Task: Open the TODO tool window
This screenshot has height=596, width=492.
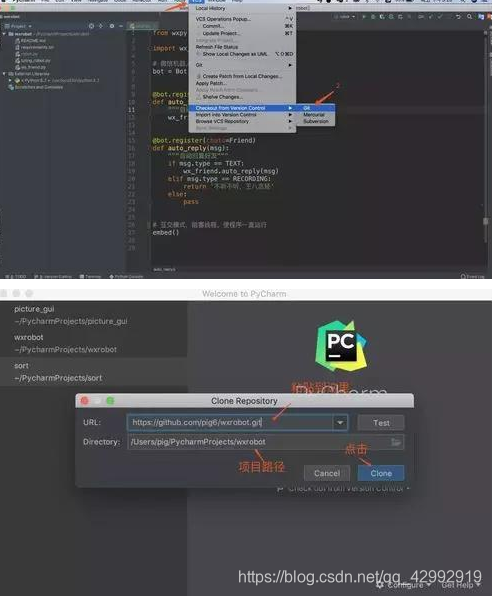Action: tap(16, 276)
